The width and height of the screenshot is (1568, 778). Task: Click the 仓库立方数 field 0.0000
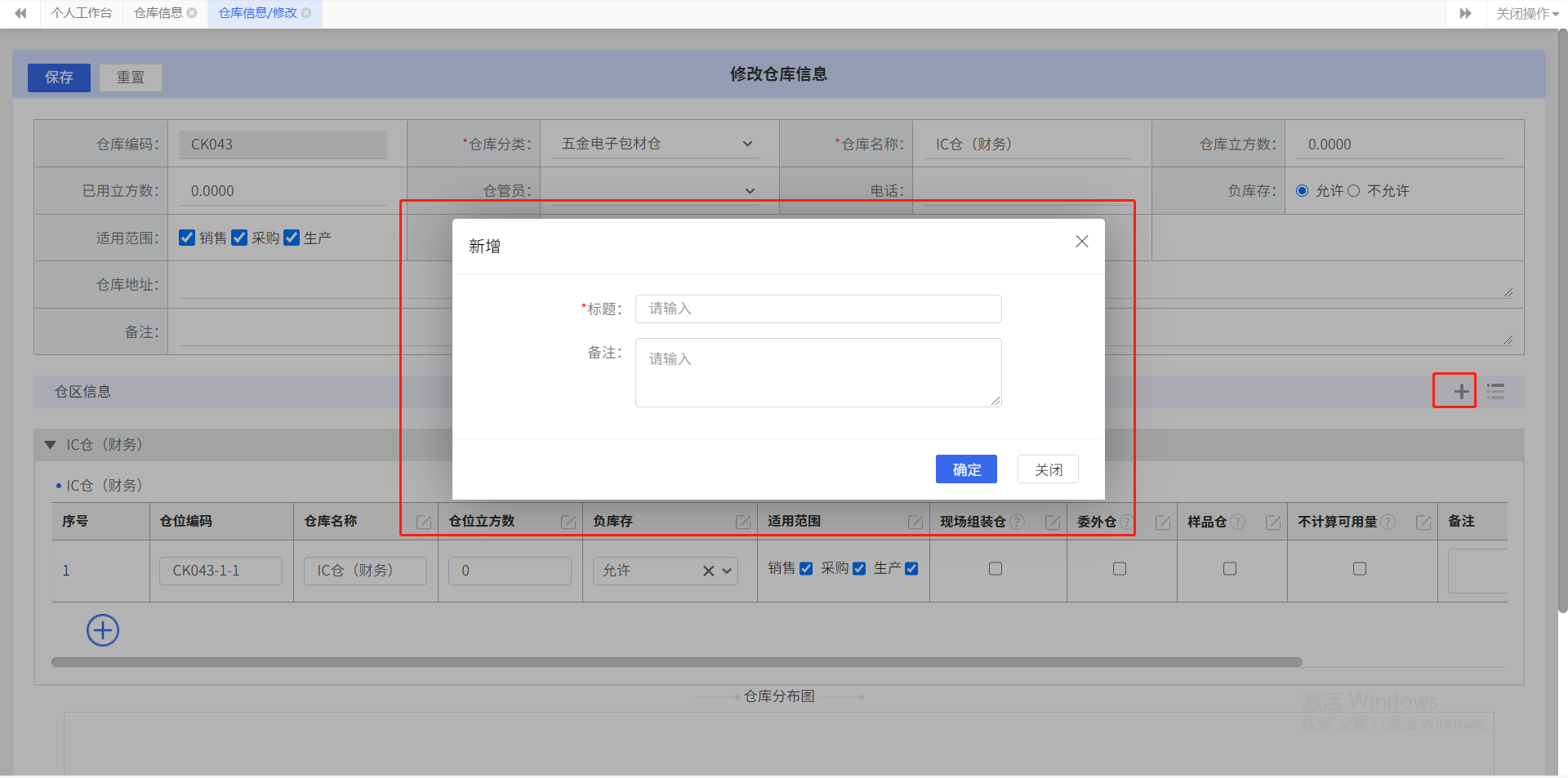point(1400,144)
